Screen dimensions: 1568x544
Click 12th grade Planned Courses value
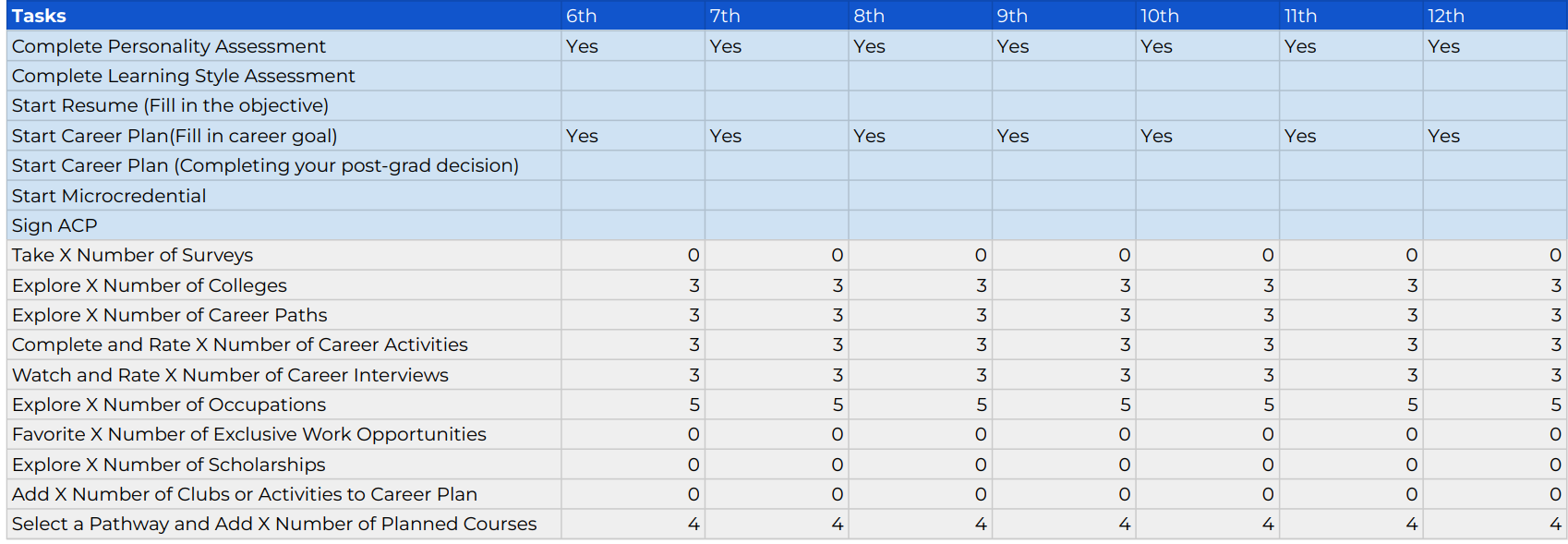point(1555,524)
